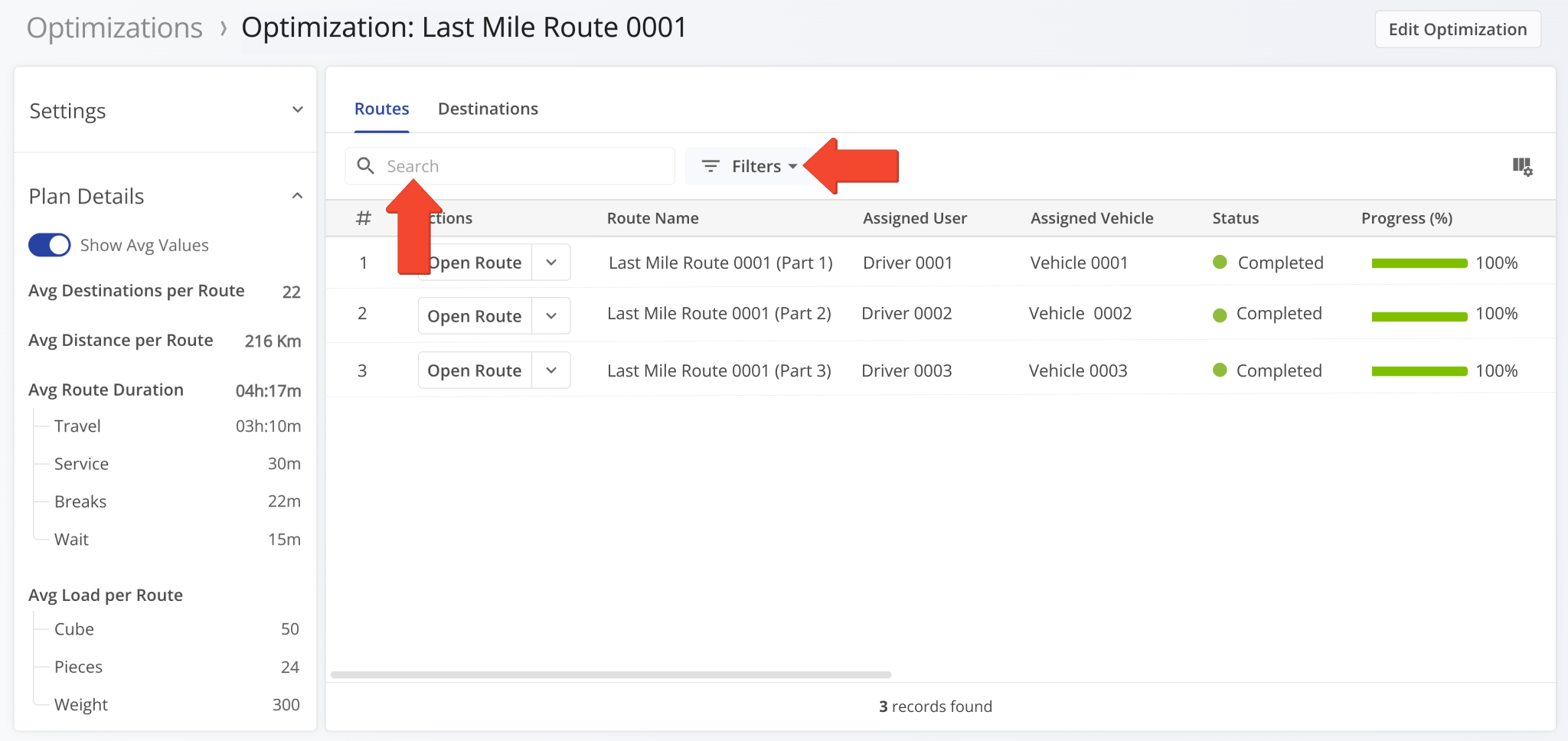Click green status dot for Part 1
This screenshot has width=1568, height=741.
(x=1220, y=263)
